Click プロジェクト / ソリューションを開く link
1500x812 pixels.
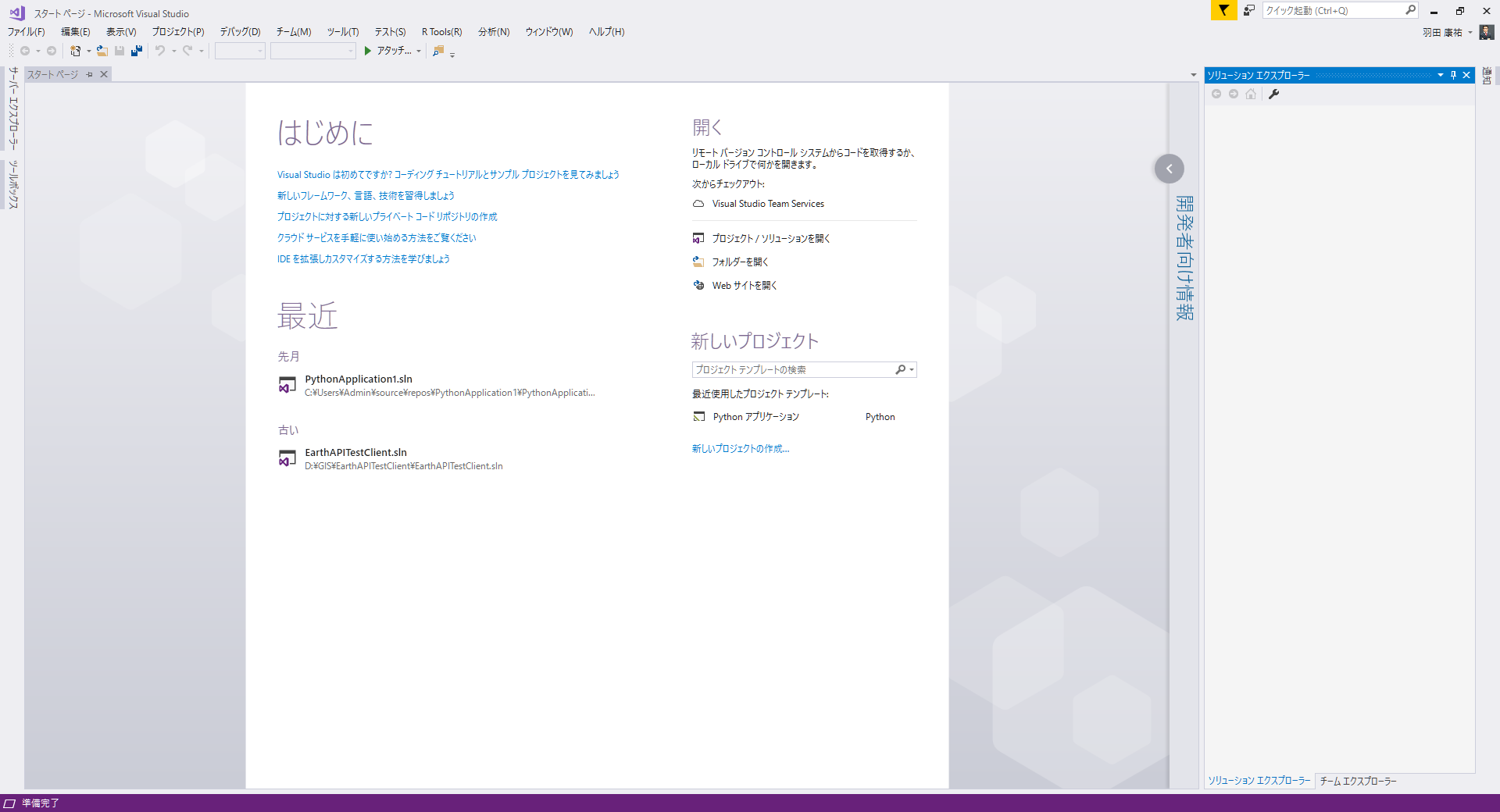771,239
